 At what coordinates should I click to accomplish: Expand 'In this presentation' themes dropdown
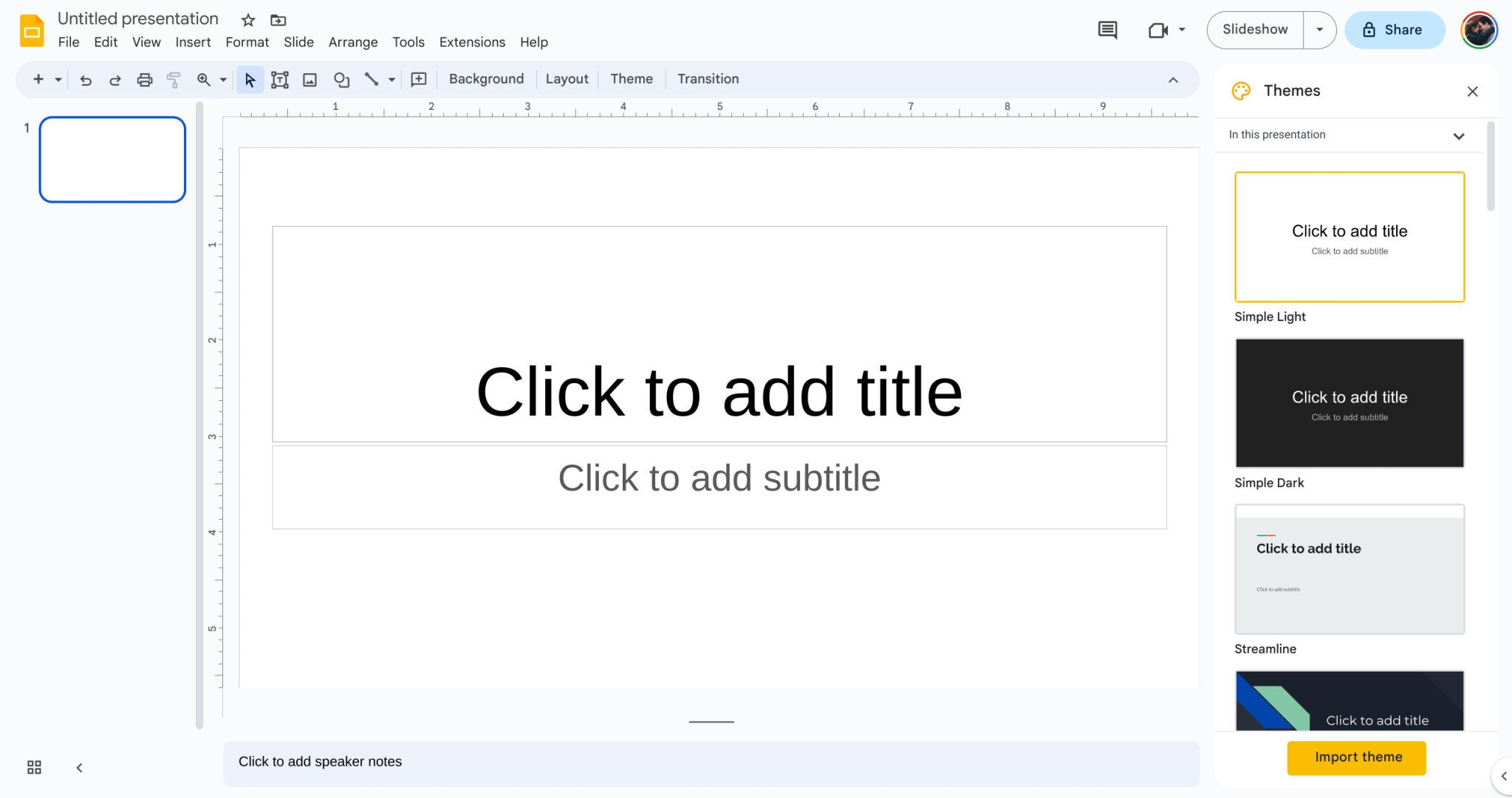coord(1458,136)
